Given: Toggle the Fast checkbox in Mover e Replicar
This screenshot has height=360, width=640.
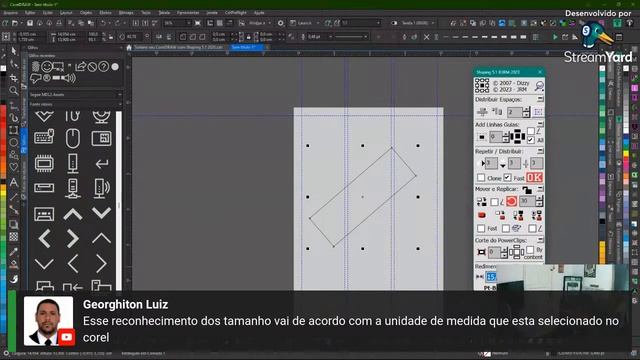Looking at the screenshot, I should click(481, 229).
